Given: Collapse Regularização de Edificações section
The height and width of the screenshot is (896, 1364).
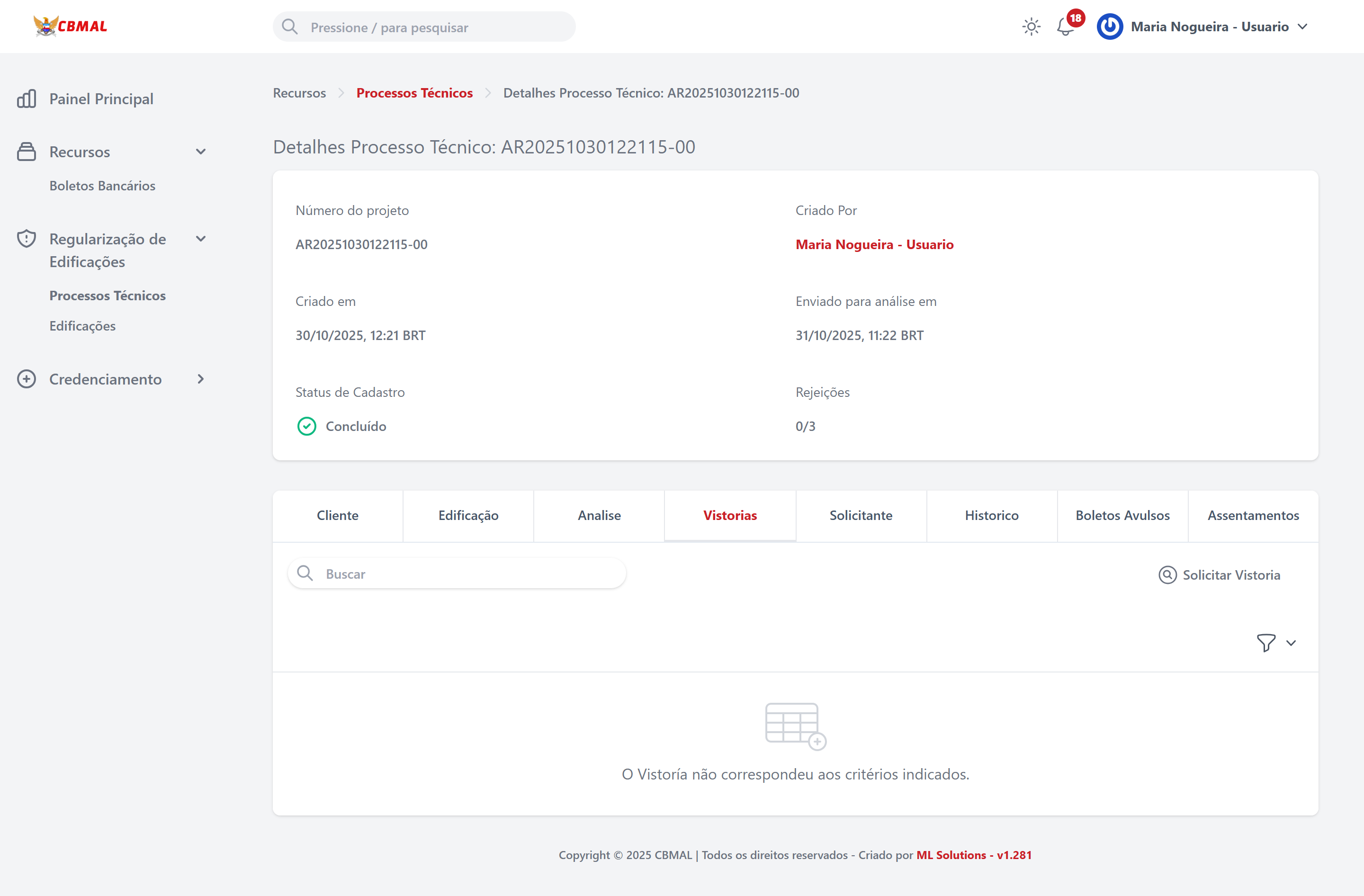Looking at the screenshot, I should click(201, 239).
